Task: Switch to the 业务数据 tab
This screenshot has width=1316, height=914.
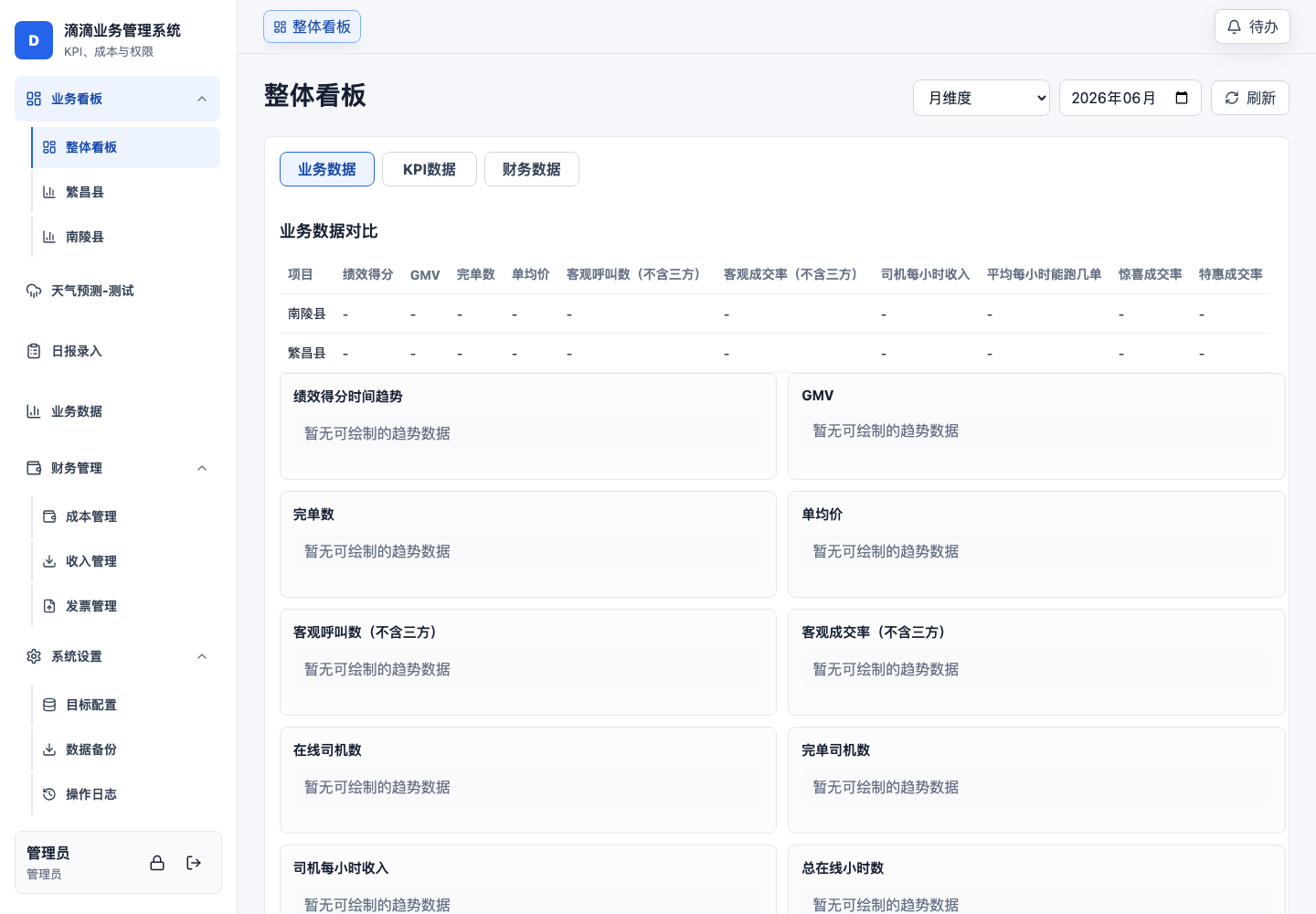Action: [x=327, y=169]
